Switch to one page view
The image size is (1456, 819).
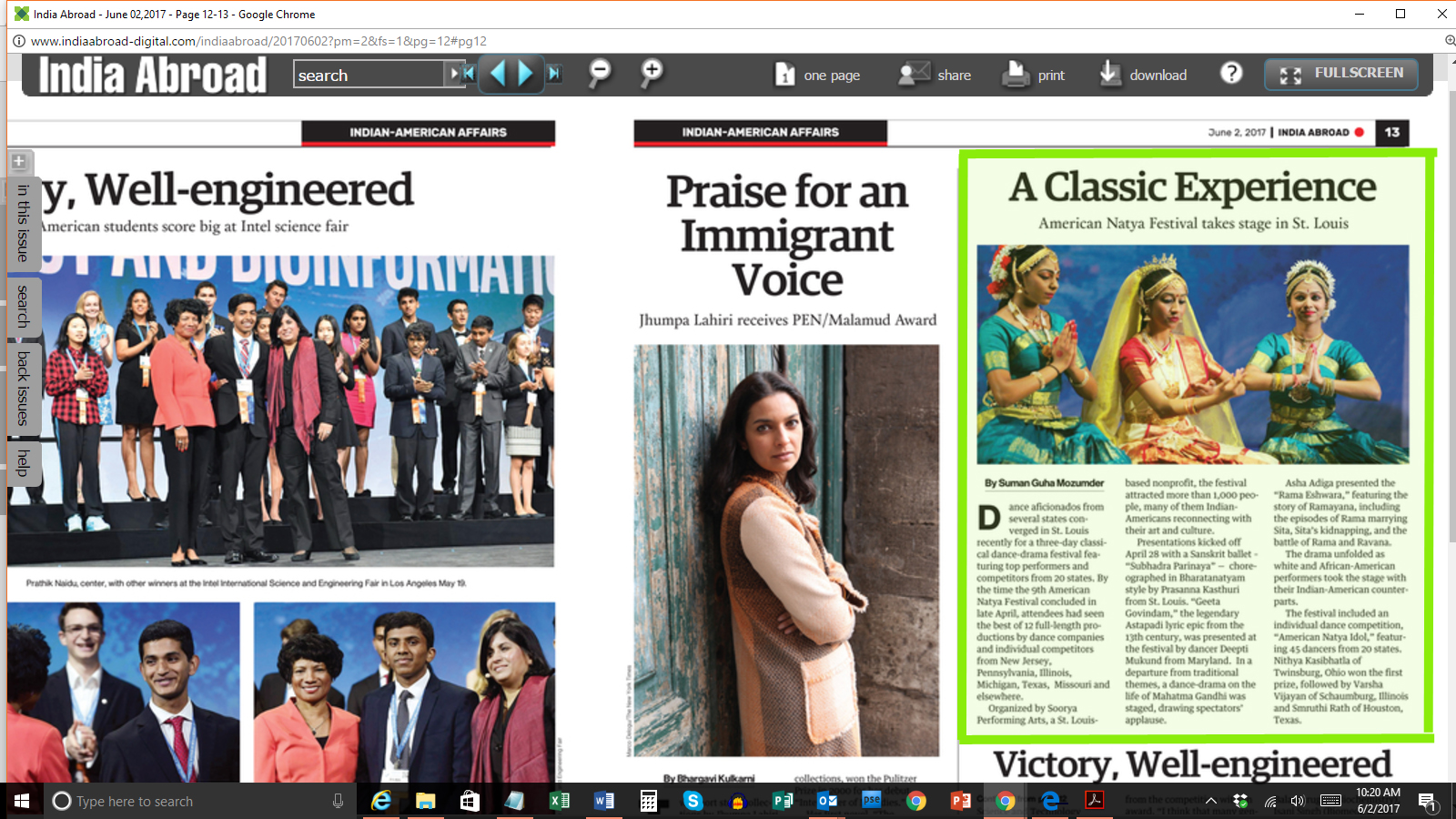(817, 75)
